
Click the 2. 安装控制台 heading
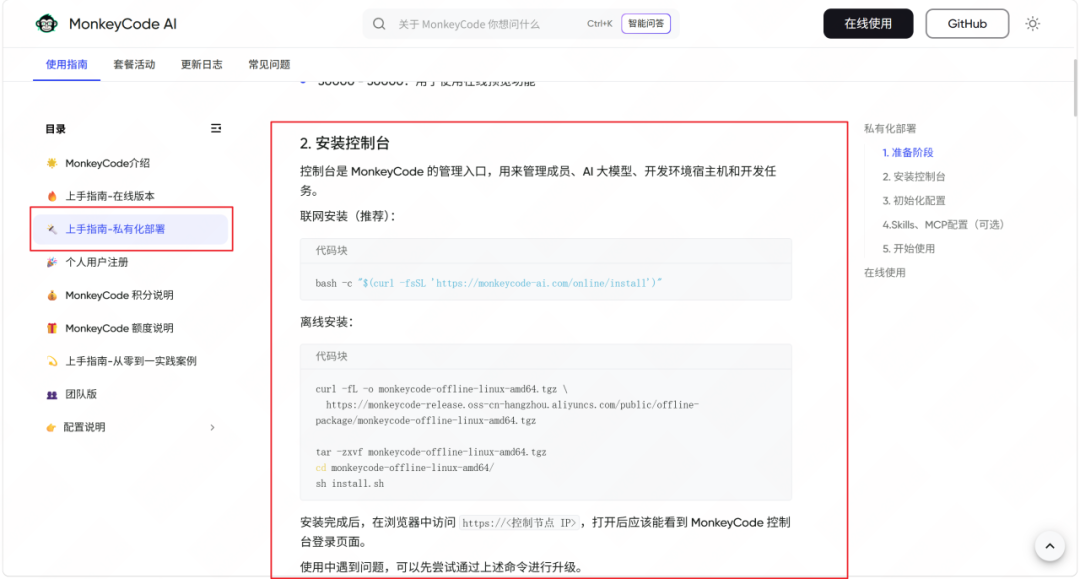pyautogui.click(x=344, y=143)
